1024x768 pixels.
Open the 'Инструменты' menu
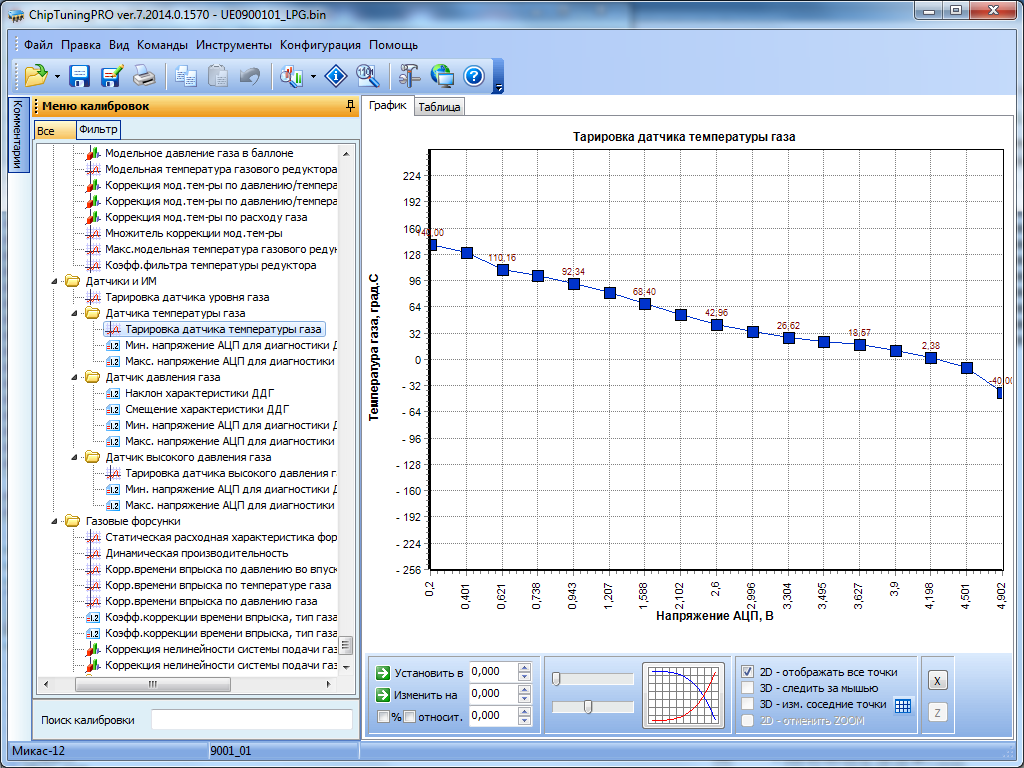(x=233, y=45)
